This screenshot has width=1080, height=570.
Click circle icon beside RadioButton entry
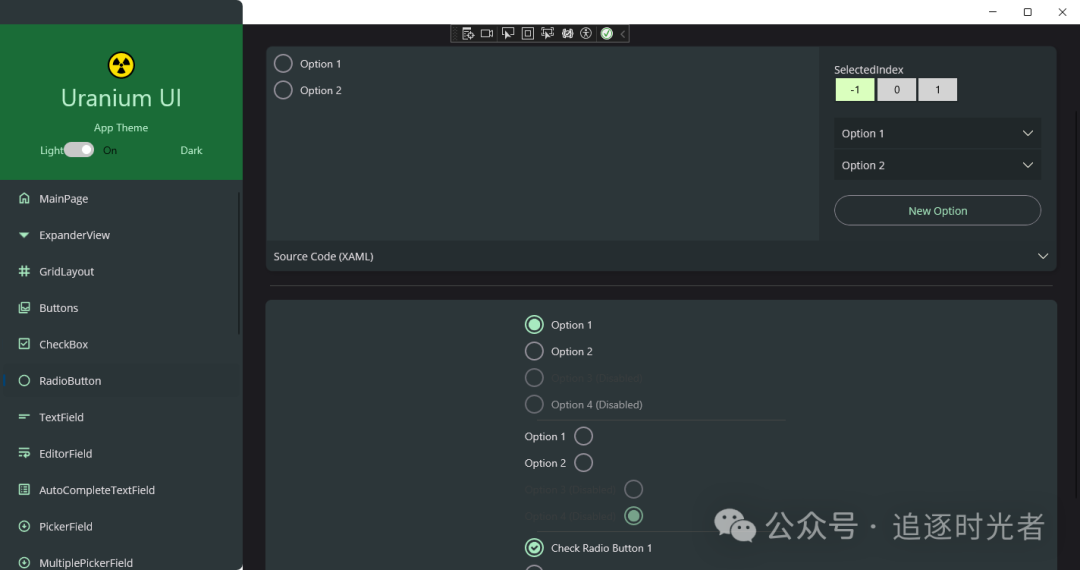coord(24,381)
